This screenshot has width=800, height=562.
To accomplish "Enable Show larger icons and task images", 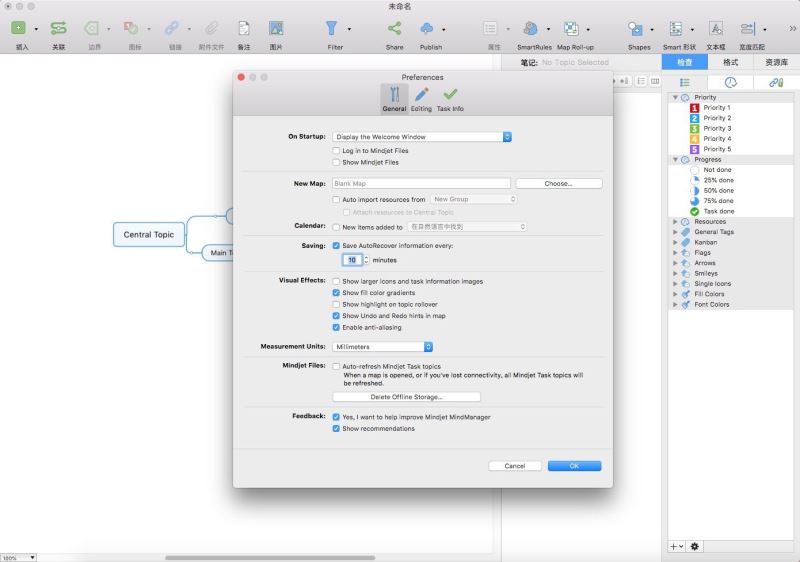I will tap(336, 281).
